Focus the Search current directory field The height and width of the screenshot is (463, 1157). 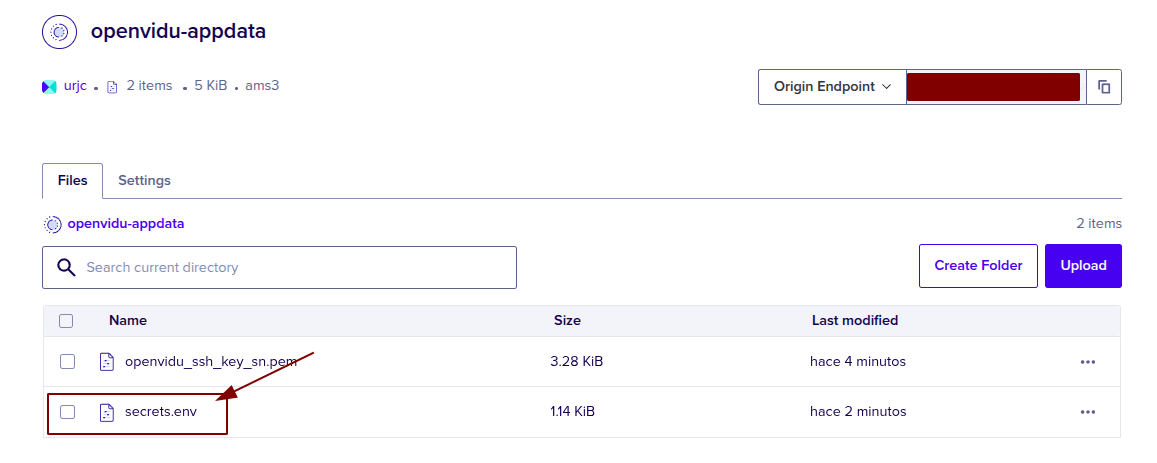(x=295, y=268)
